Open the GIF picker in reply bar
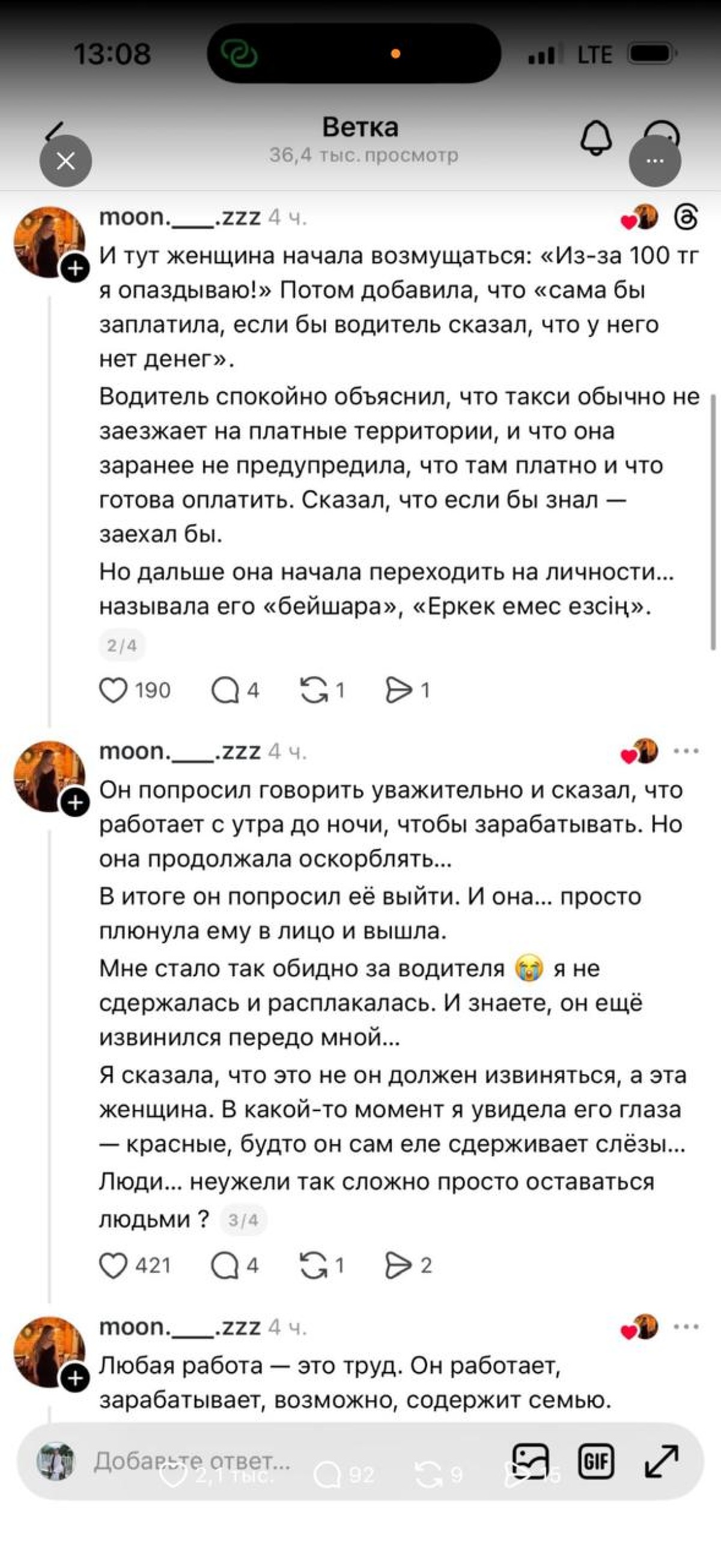The height and width of the screenshot is (1568, 721). point(596,1461)
